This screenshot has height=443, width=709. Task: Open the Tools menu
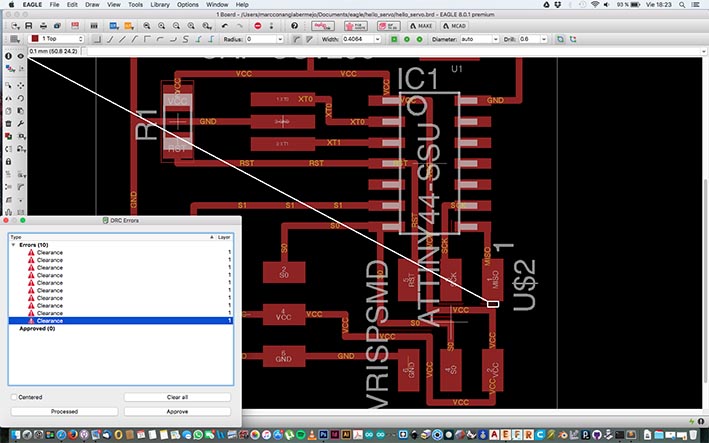click(x=135, y=5)
